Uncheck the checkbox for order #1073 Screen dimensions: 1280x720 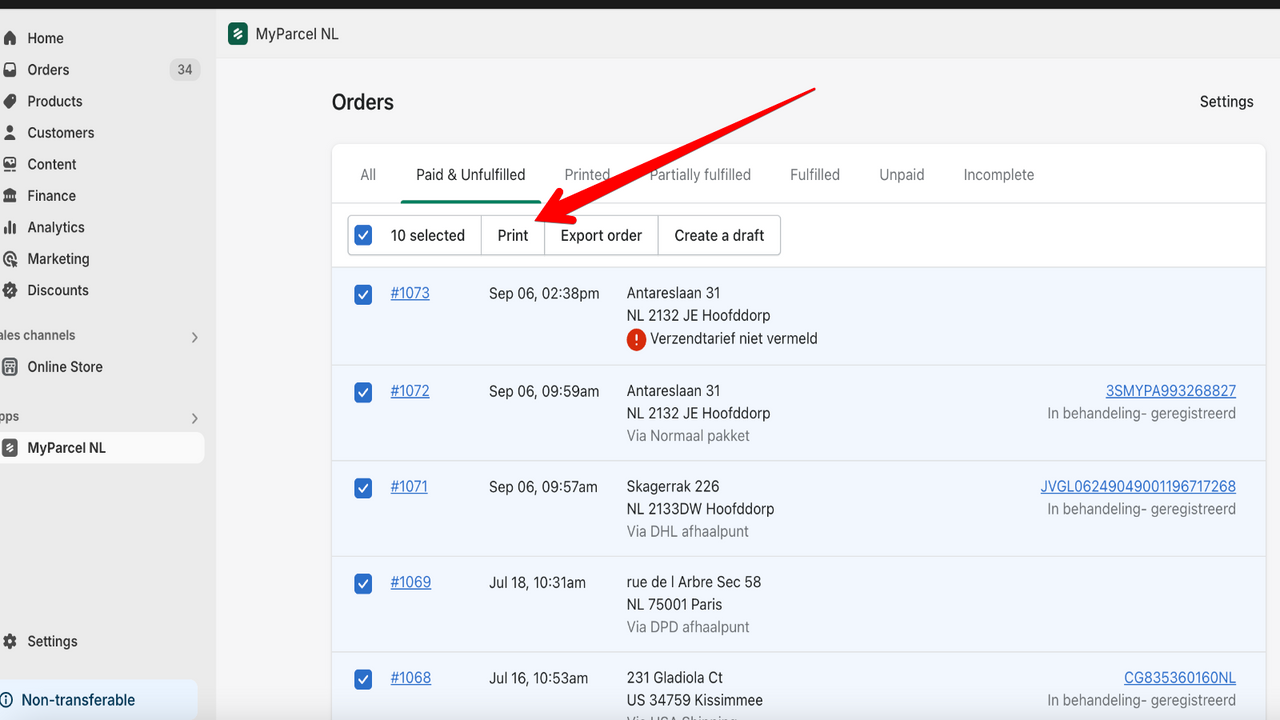pos(363,294)
